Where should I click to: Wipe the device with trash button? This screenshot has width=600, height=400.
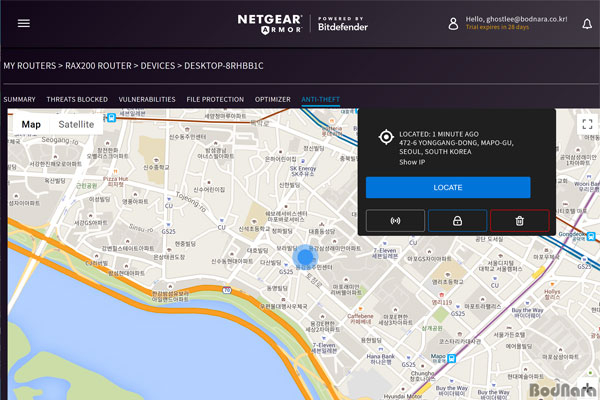point(520,220)
